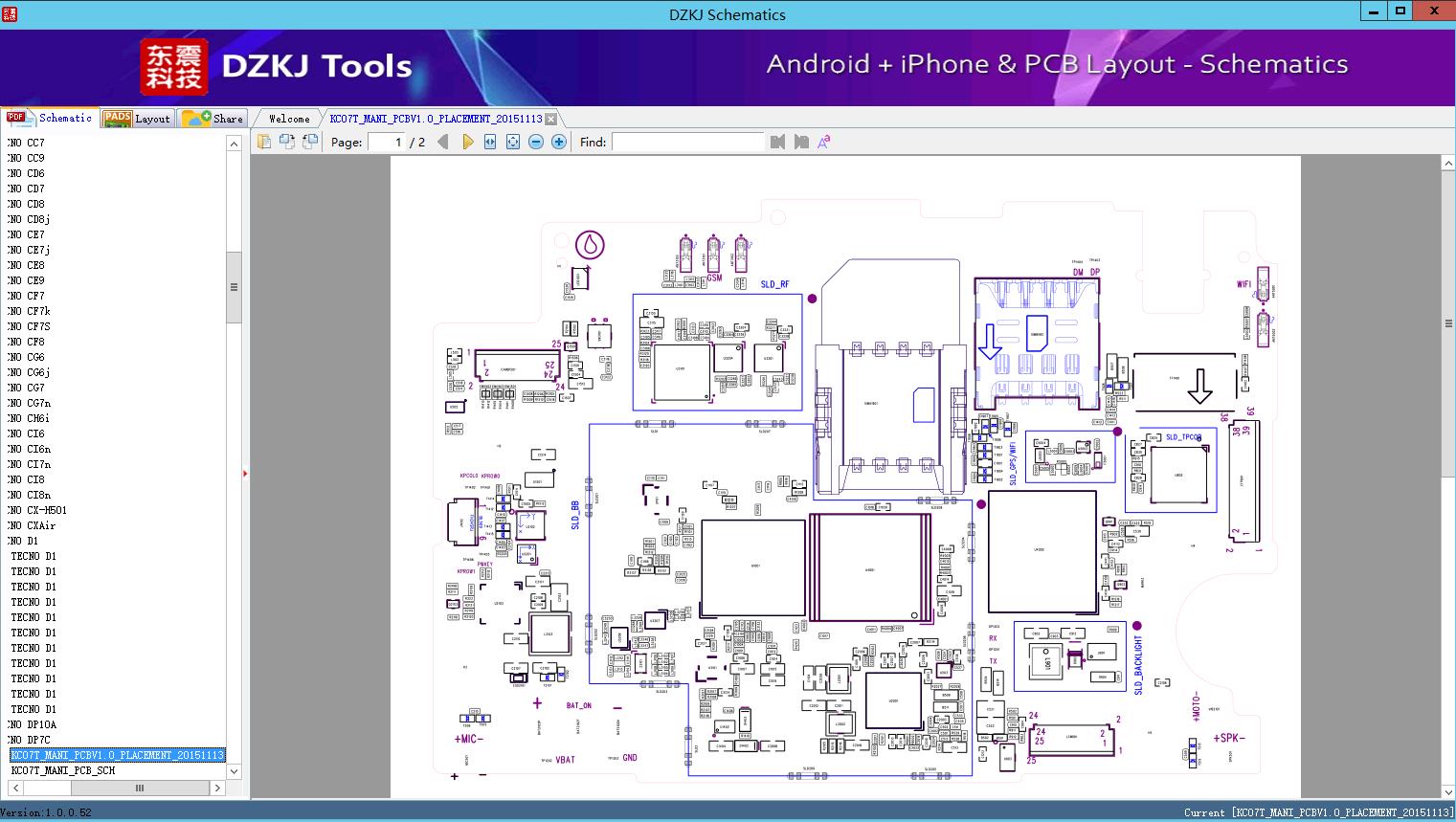Click the second rotate page icon
The height and width of the screenshot is (822, 1456).
point(310,142)
